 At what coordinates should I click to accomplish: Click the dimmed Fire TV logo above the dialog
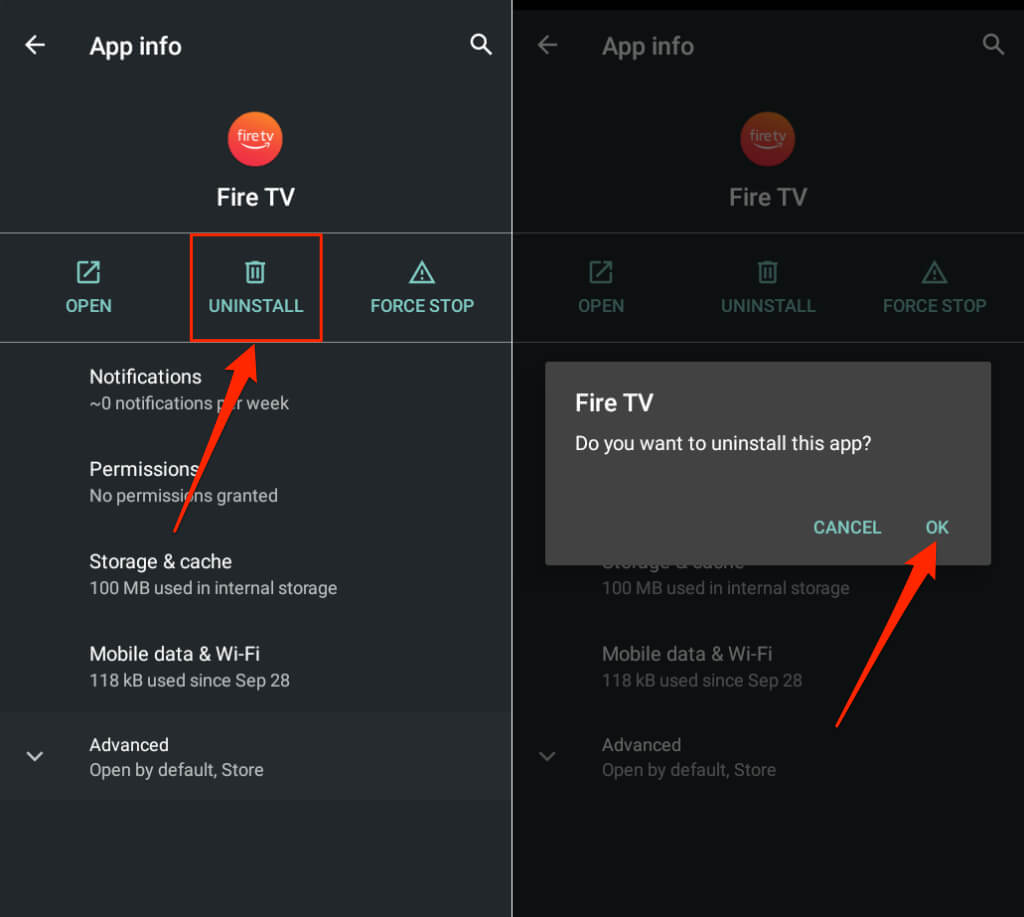click(767, 139)
